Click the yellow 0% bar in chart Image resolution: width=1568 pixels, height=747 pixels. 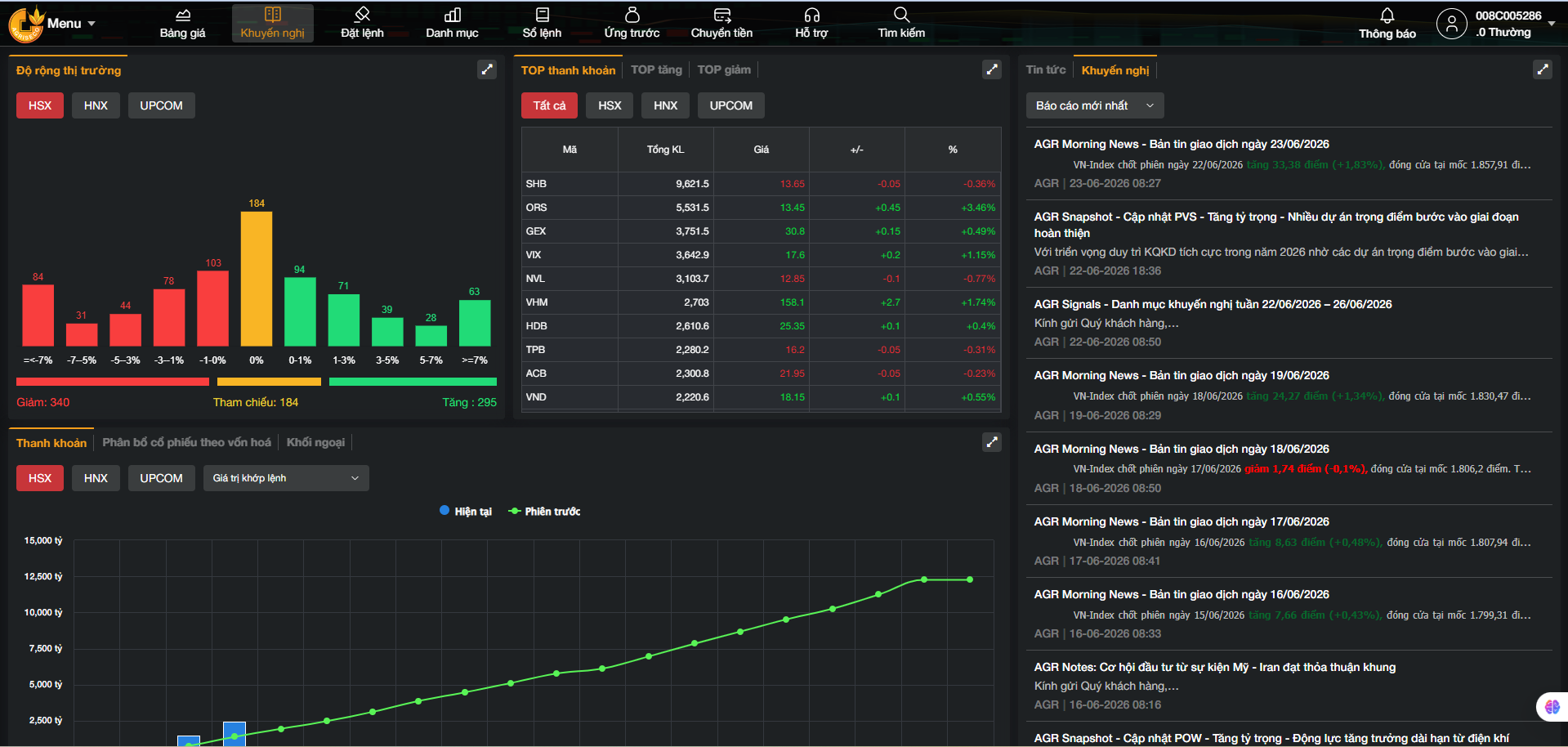(x=257, y=279)
